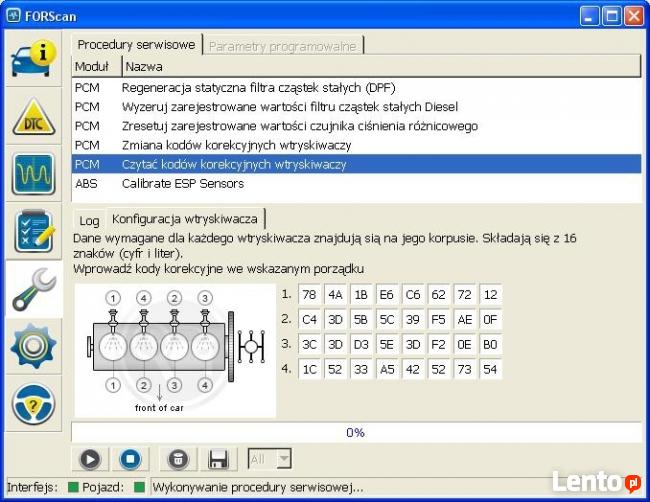Select Zresetuj wartości czujnika ciśnienia row
Viewport: 650px width, 502px height.
pyautogui.click(x=357, y=126)
